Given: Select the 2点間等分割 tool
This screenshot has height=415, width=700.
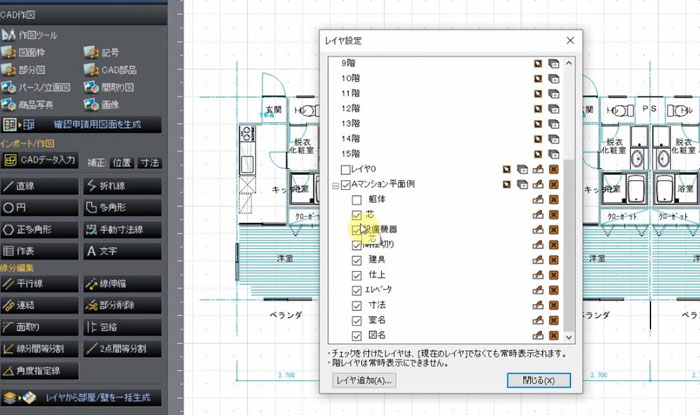Looking at the screenshot, I should tap(122, 349).
